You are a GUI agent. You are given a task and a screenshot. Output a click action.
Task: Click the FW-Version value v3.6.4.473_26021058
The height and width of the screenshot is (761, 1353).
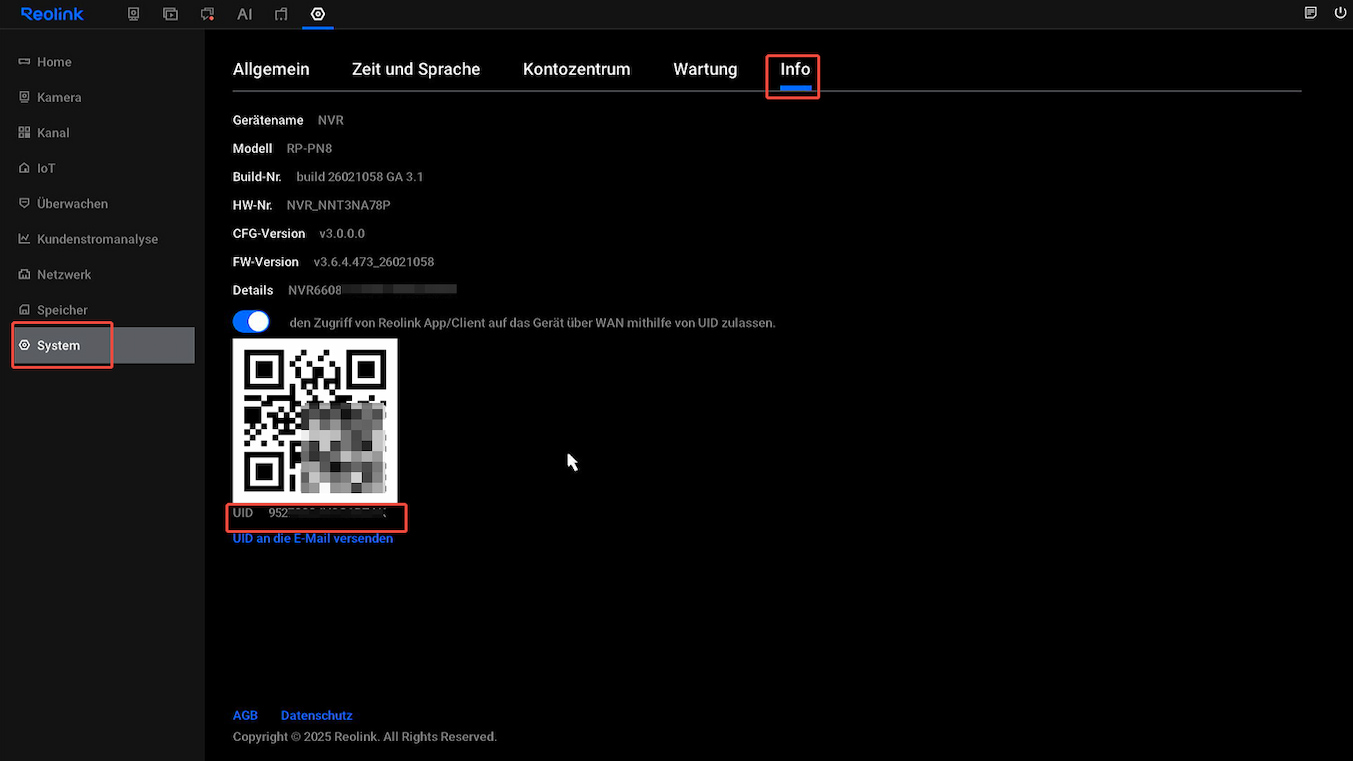374,262
